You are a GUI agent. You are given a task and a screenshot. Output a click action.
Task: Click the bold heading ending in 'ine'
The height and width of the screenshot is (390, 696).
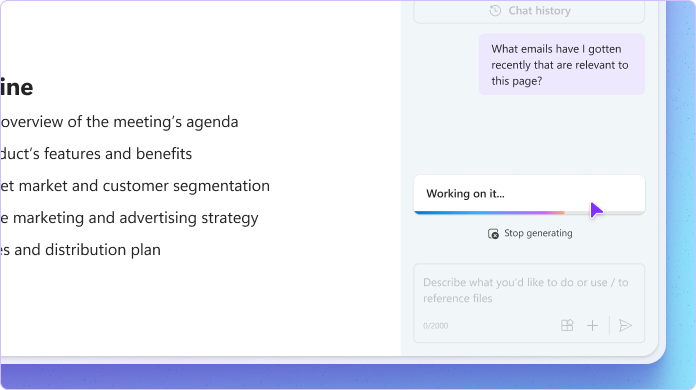17,87
